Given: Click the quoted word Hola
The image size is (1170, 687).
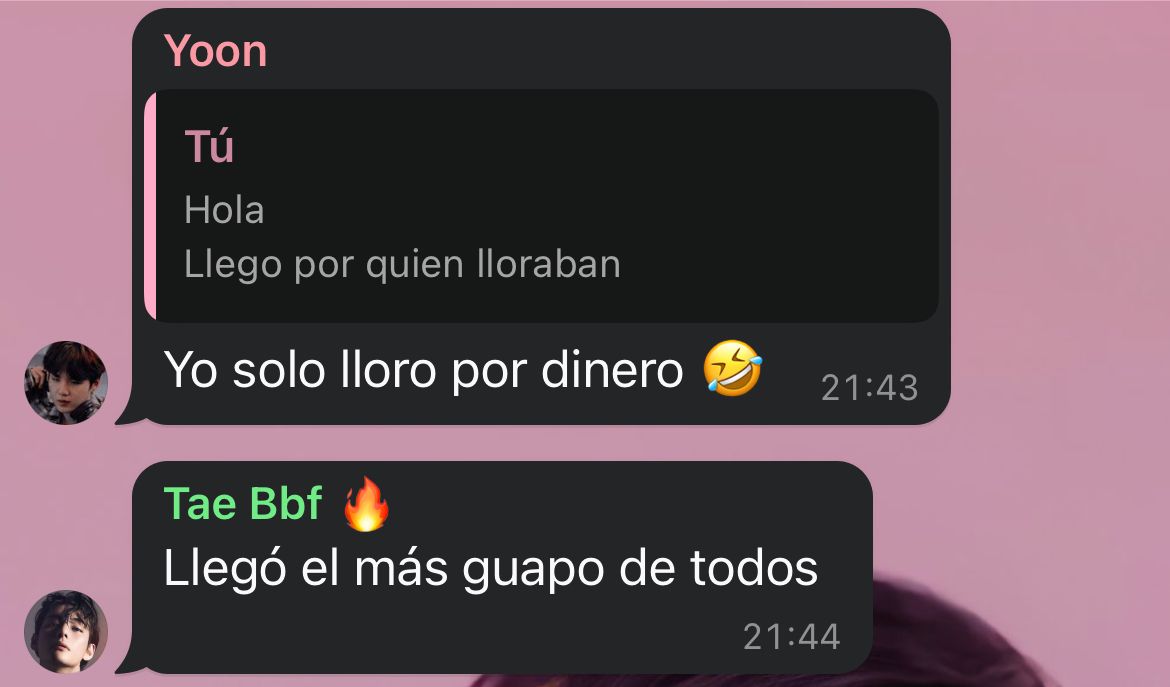Looking at the screenshot, I should click(x=224, y=210).
